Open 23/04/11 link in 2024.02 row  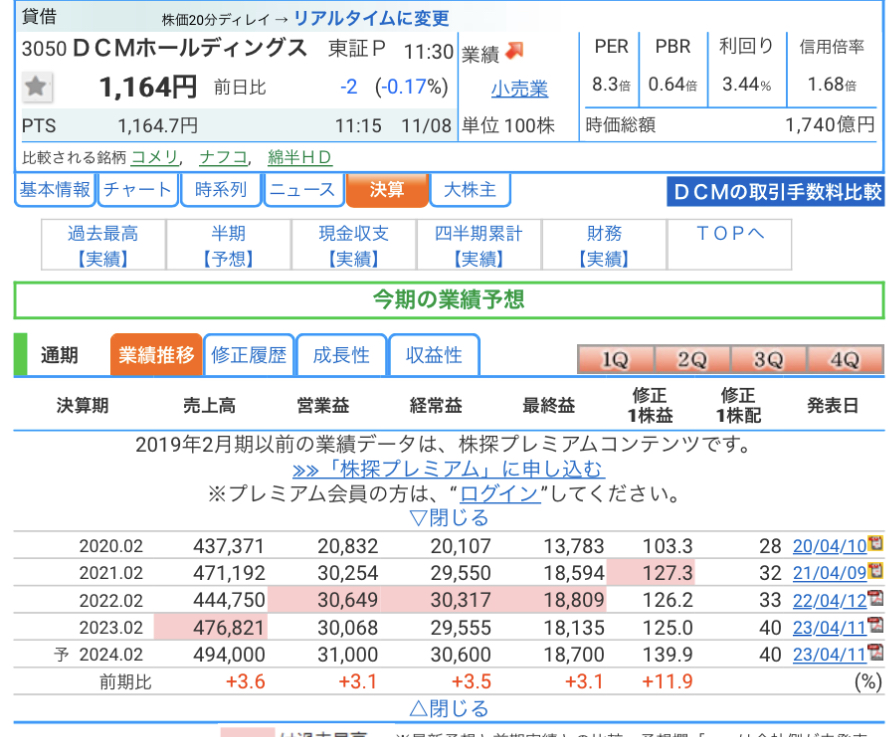click(x=829, y=655)
